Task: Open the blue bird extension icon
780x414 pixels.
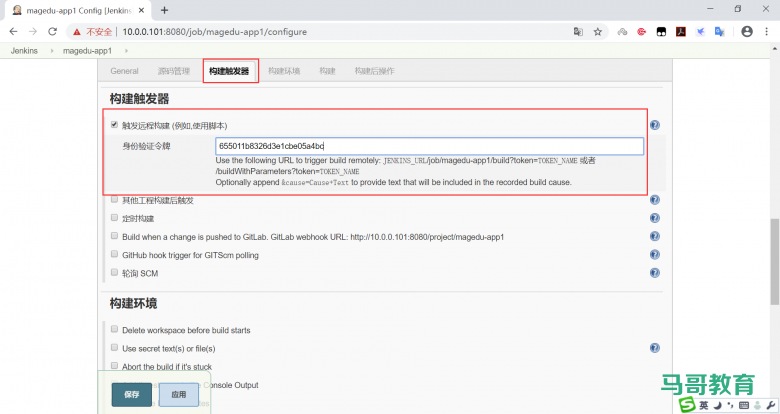Action: pos(700,32)
